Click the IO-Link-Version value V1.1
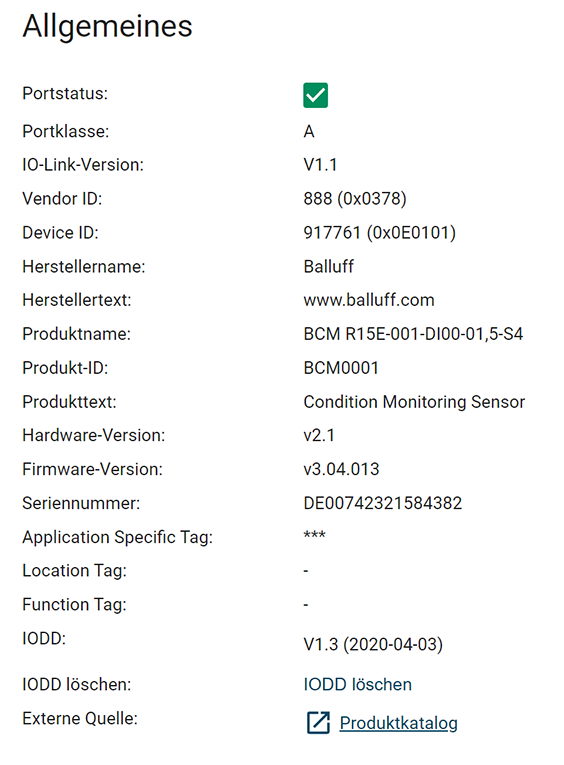The image size is (564, 765). [320, 165]
